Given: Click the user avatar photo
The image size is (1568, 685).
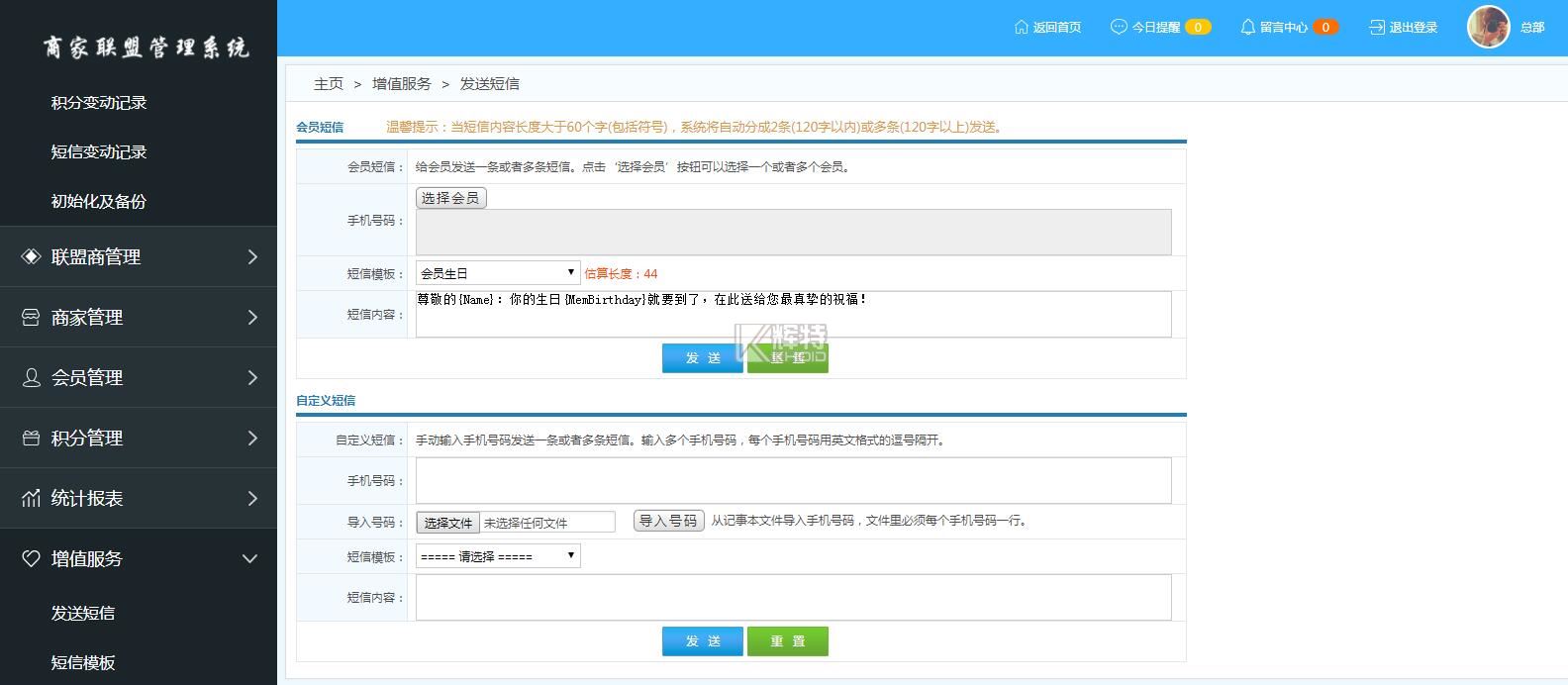Looking at the screenshot, I should [1488, 27].
